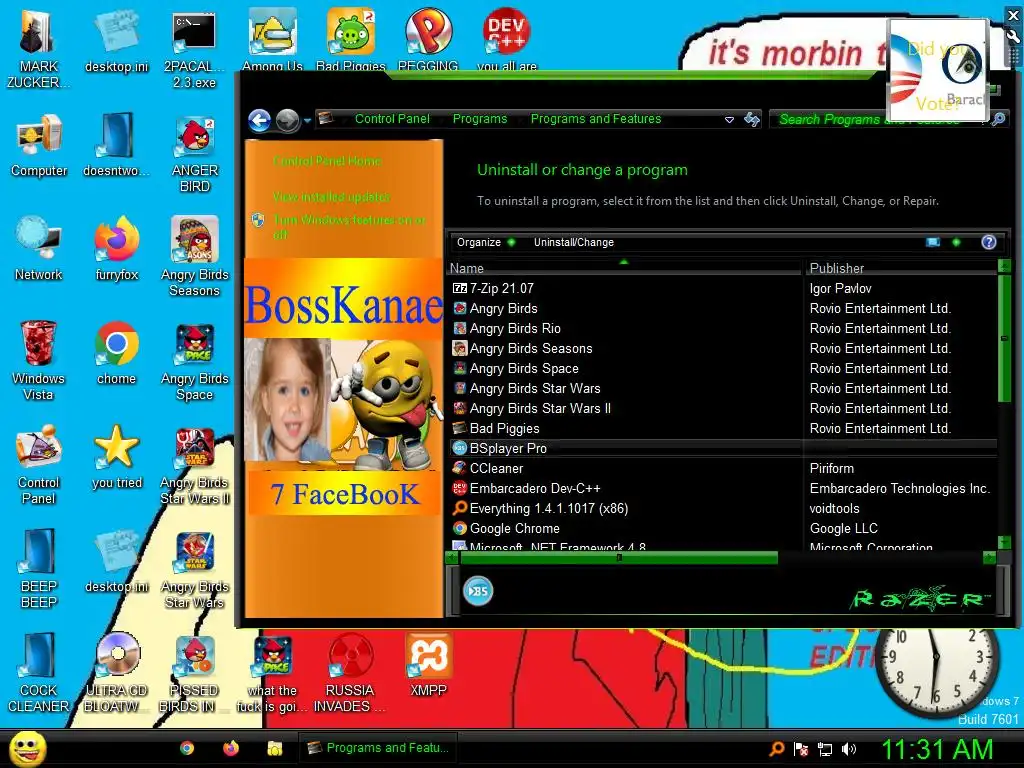Screen dimensions: 1024x768
Task: Select the BSplayer Pro program row
Action: [722, 449]
